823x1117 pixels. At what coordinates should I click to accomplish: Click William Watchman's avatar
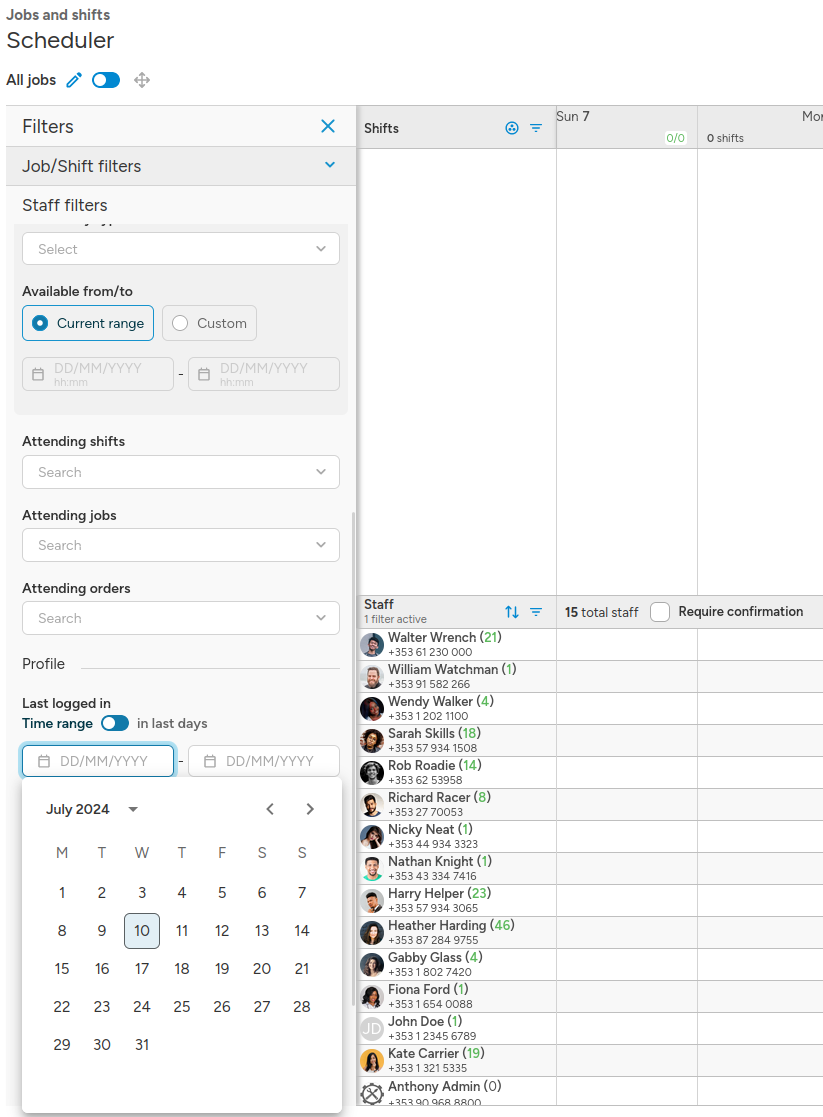coord(372,677)
